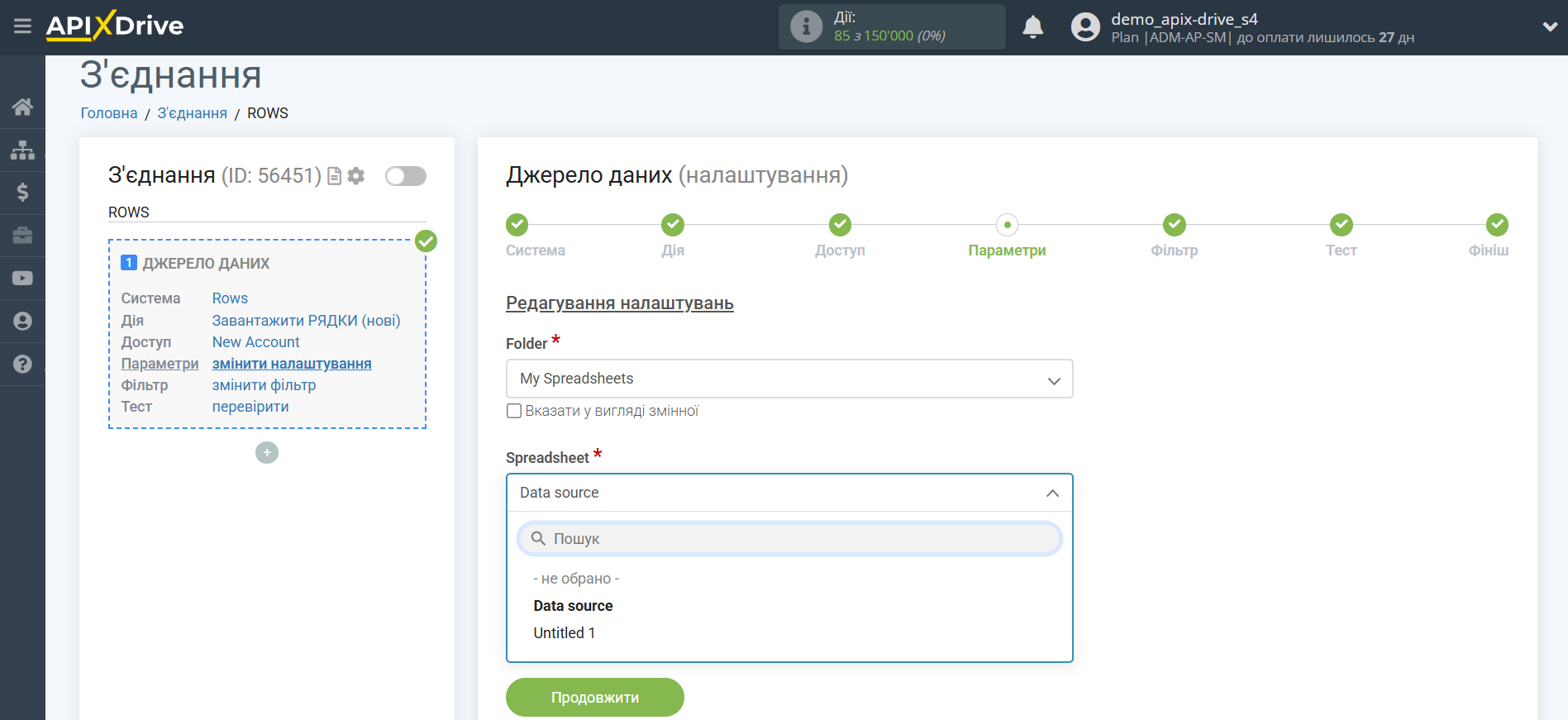Click the Продовжити button
The height and width of the screenshot is (720, 1568).
click(595, 698)
